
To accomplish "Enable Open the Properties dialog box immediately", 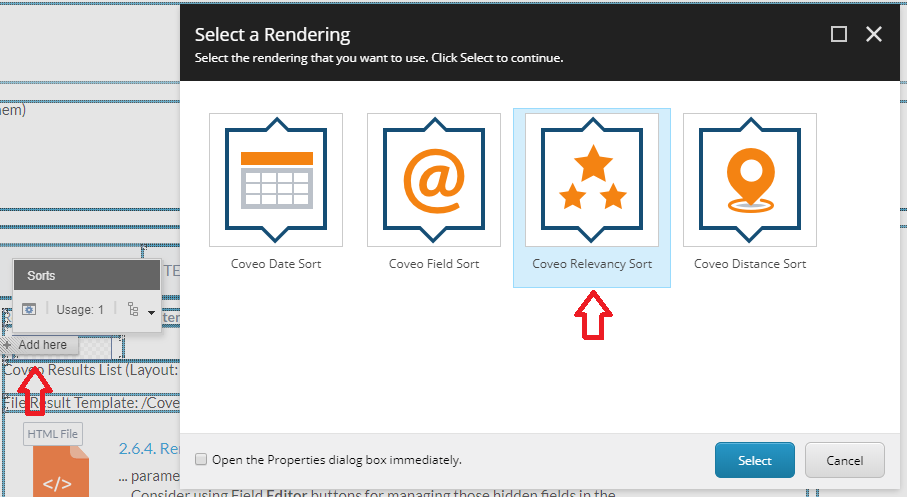I will [201, 459].
